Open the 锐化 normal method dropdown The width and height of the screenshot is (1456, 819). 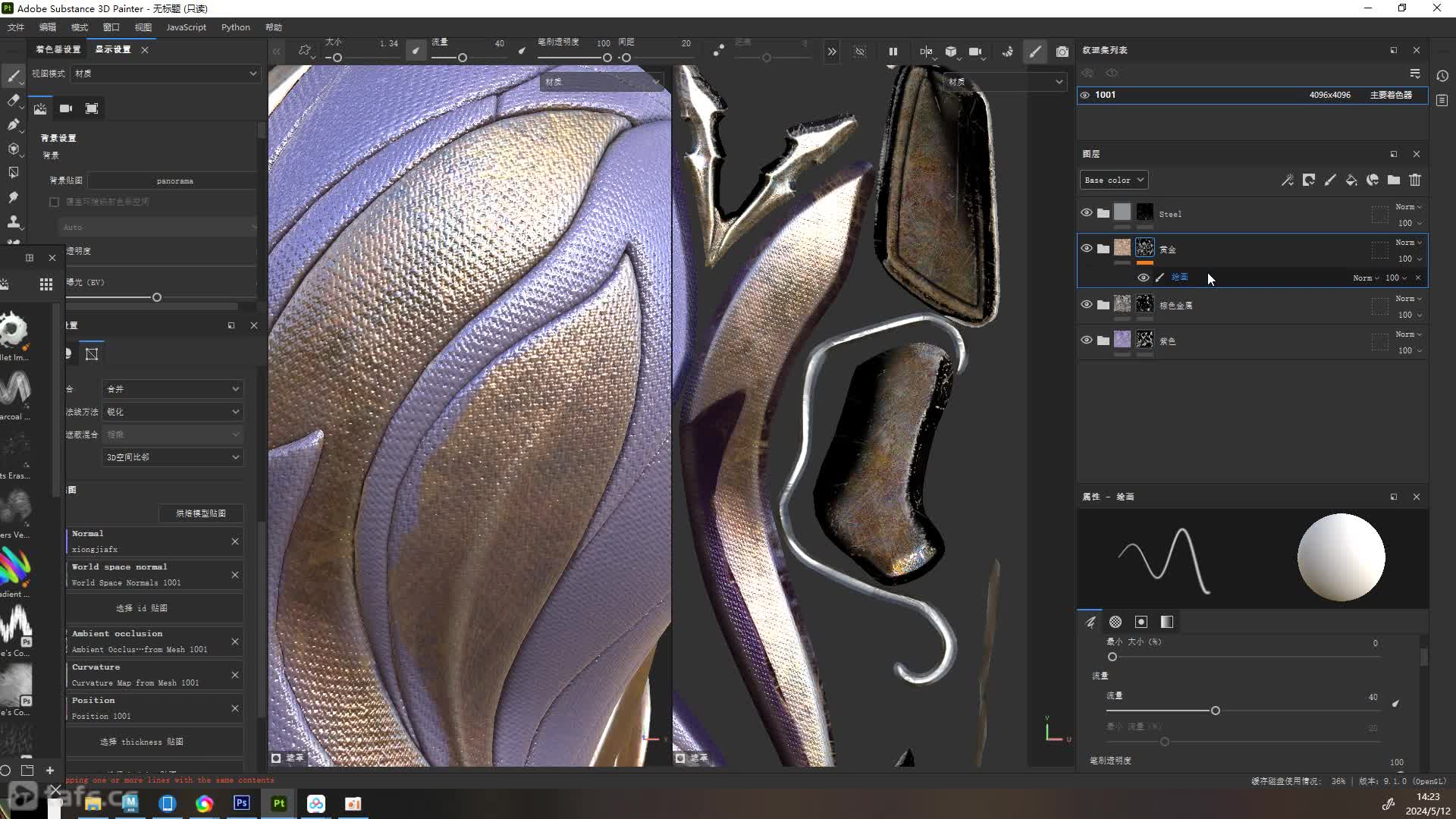[173, 412]
